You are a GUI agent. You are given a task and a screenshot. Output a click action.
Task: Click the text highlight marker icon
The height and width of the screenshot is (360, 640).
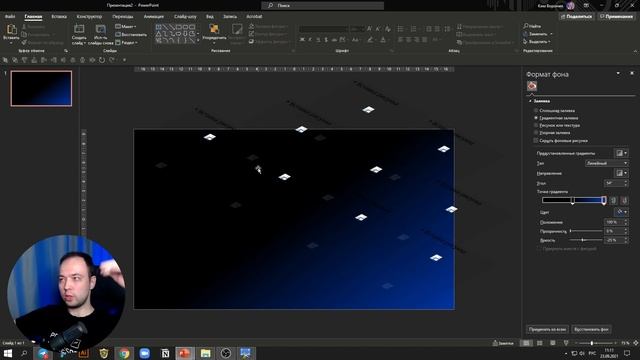pos(370,40)
